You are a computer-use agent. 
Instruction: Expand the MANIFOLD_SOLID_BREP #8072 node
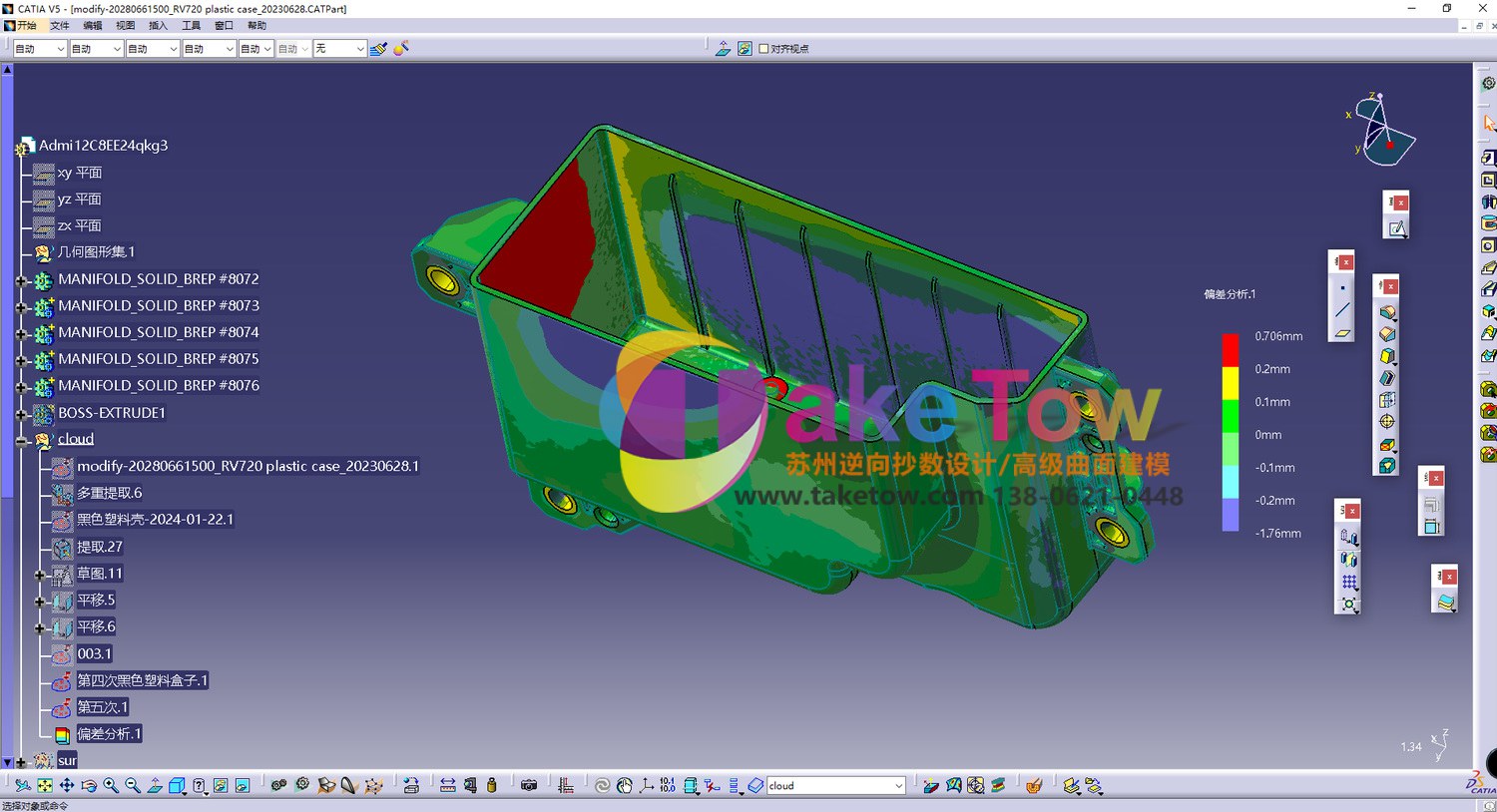21,281
